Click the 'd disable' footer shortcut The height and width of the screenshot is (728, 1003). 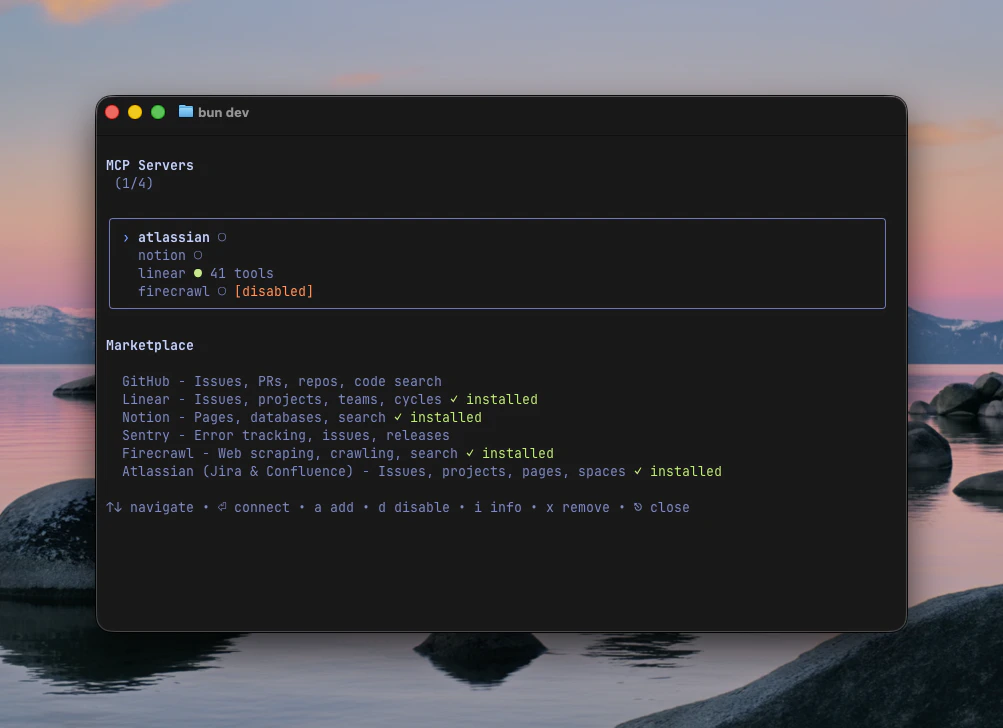414,507
